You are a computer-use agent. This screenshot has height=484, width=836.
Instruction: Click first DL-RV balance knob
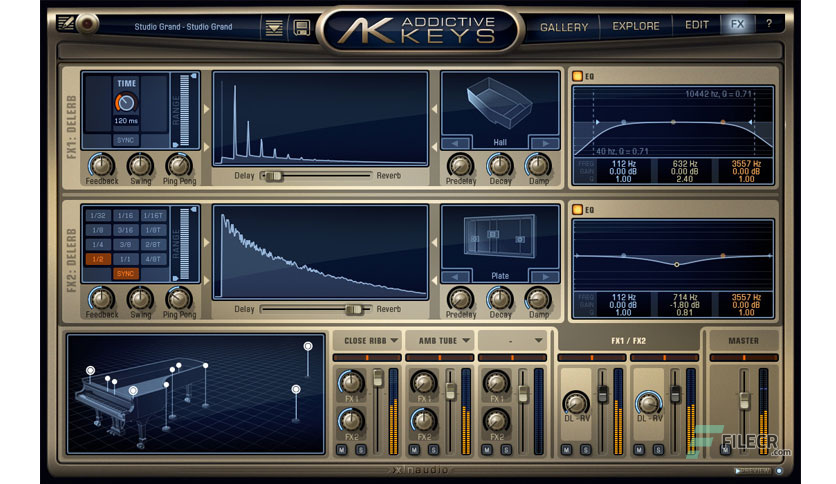pos(576,402)
